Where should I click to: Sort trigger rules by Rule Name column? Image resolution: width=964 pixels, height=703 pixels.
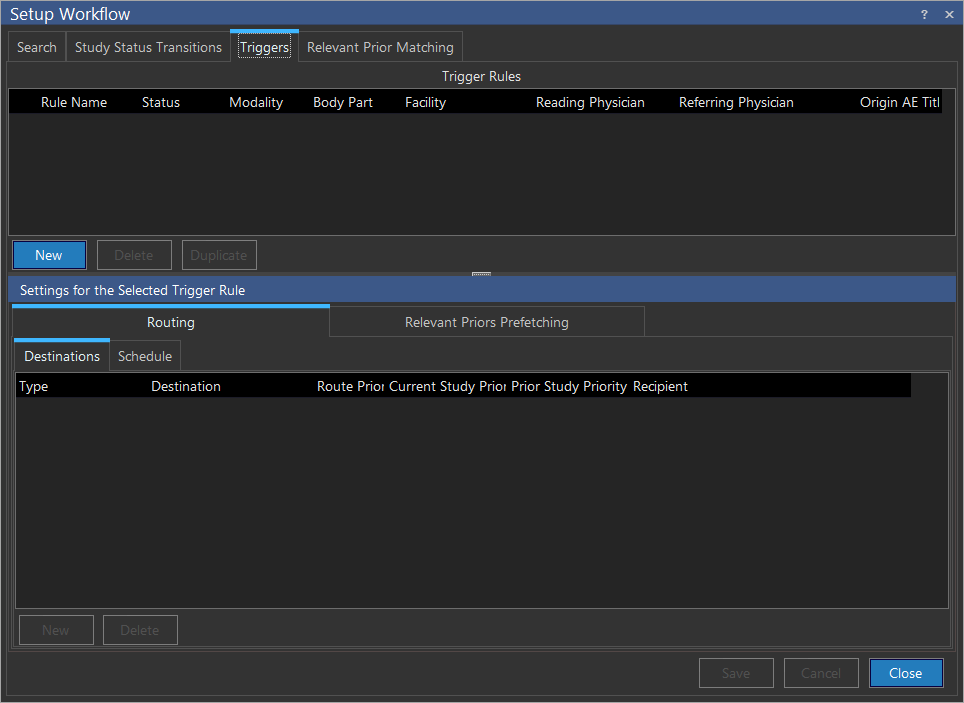click(x=74, y=102)
